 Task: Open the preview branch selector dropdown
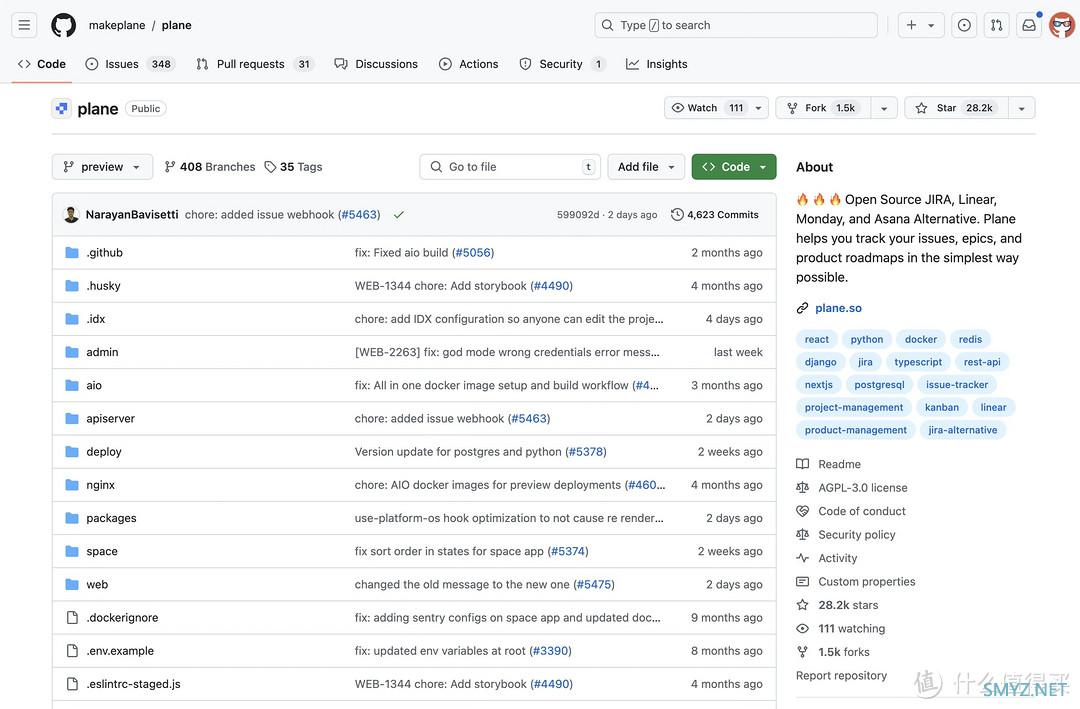pyautogui.click(x=102, y=167)
